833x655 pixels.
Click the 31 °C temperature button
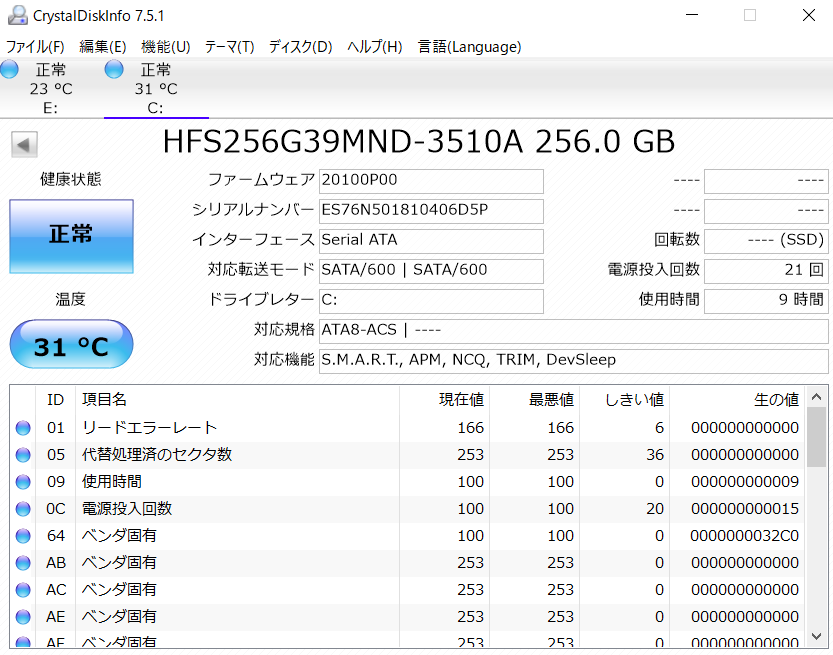[x=71, y=346]
